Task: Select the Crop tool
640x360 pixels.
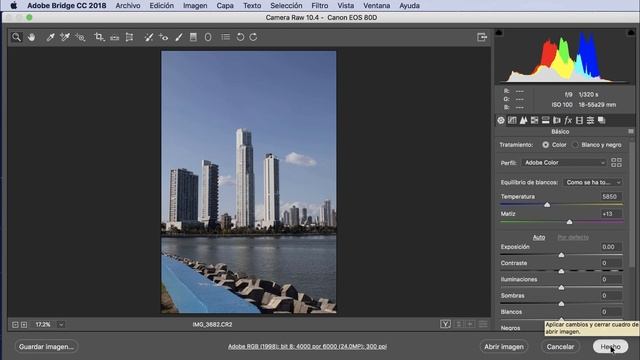Action: coord(99,37)
